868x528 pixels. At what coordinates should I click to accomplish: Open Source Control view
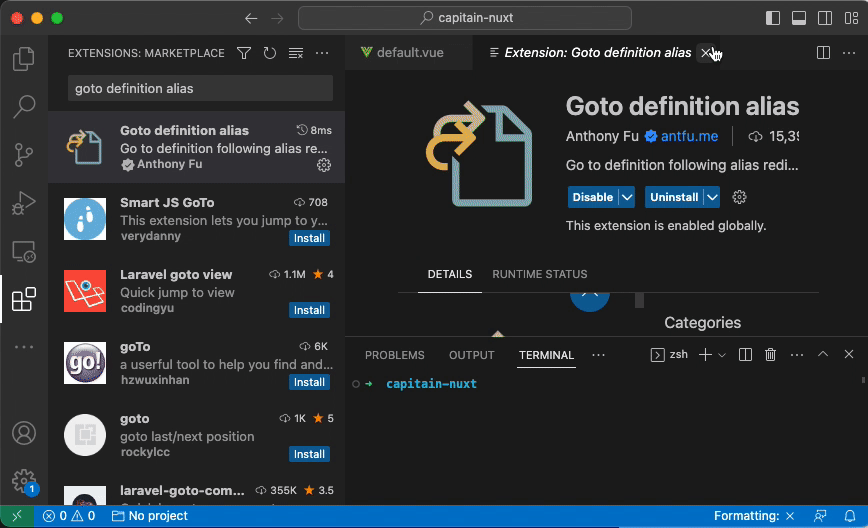pyautogui.click(x=24, y=154)
